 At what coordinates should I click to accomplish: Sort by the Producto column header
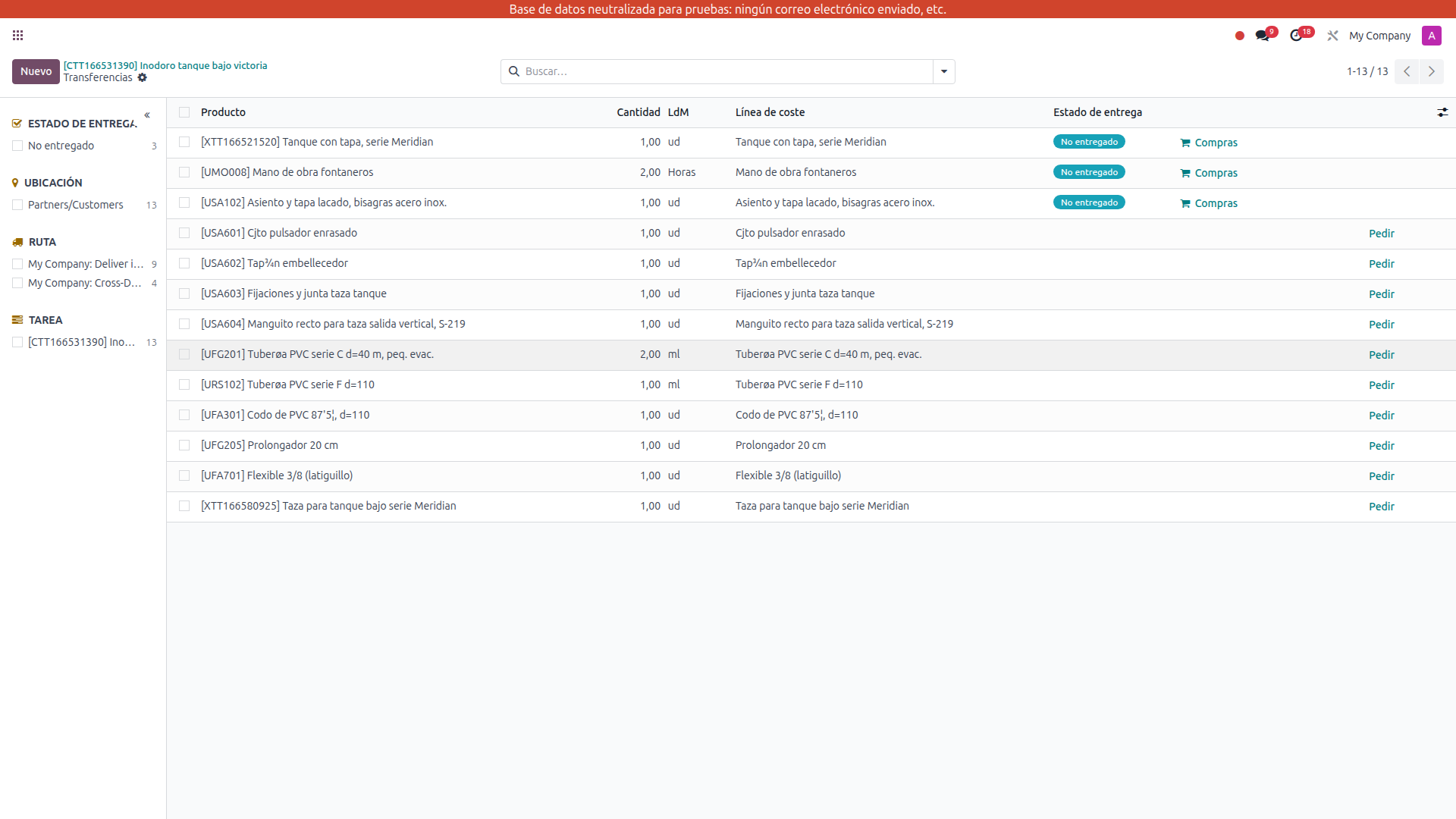223,112
